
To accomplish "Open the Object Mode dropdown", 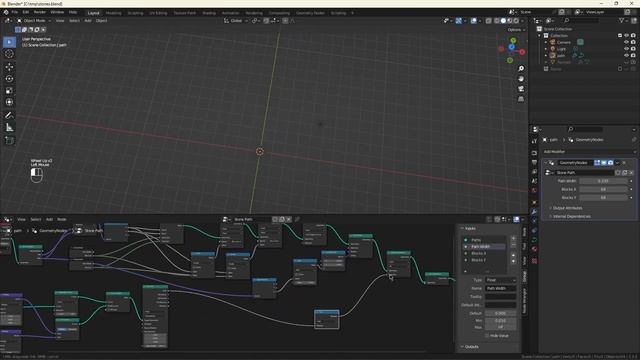I will tap(34, 20).
